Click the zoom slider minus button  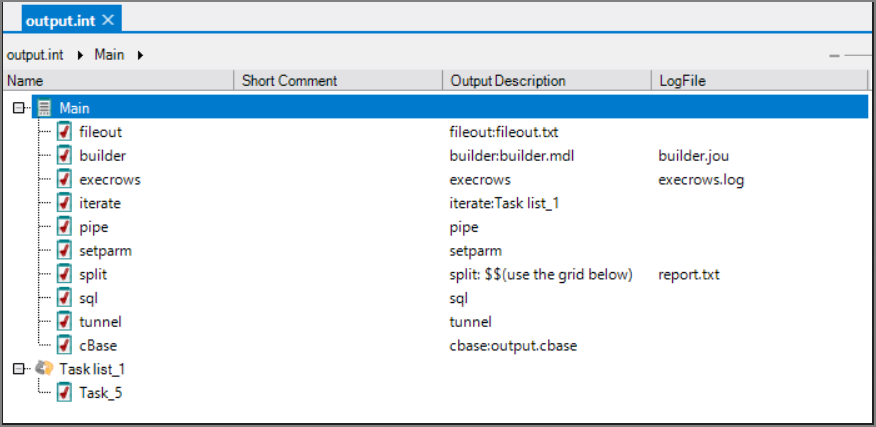pyautogui.click(x=834, y=56)
